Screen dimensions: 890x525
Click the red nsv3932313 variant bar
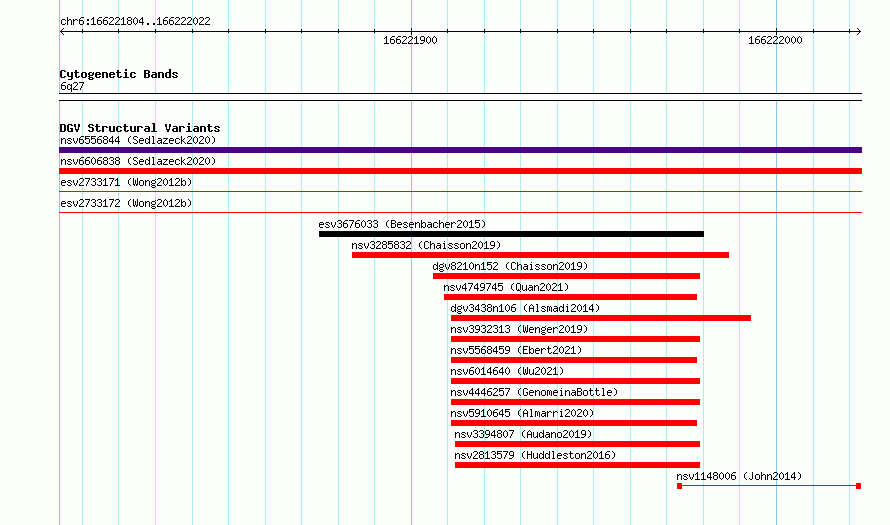coord(576,339)
